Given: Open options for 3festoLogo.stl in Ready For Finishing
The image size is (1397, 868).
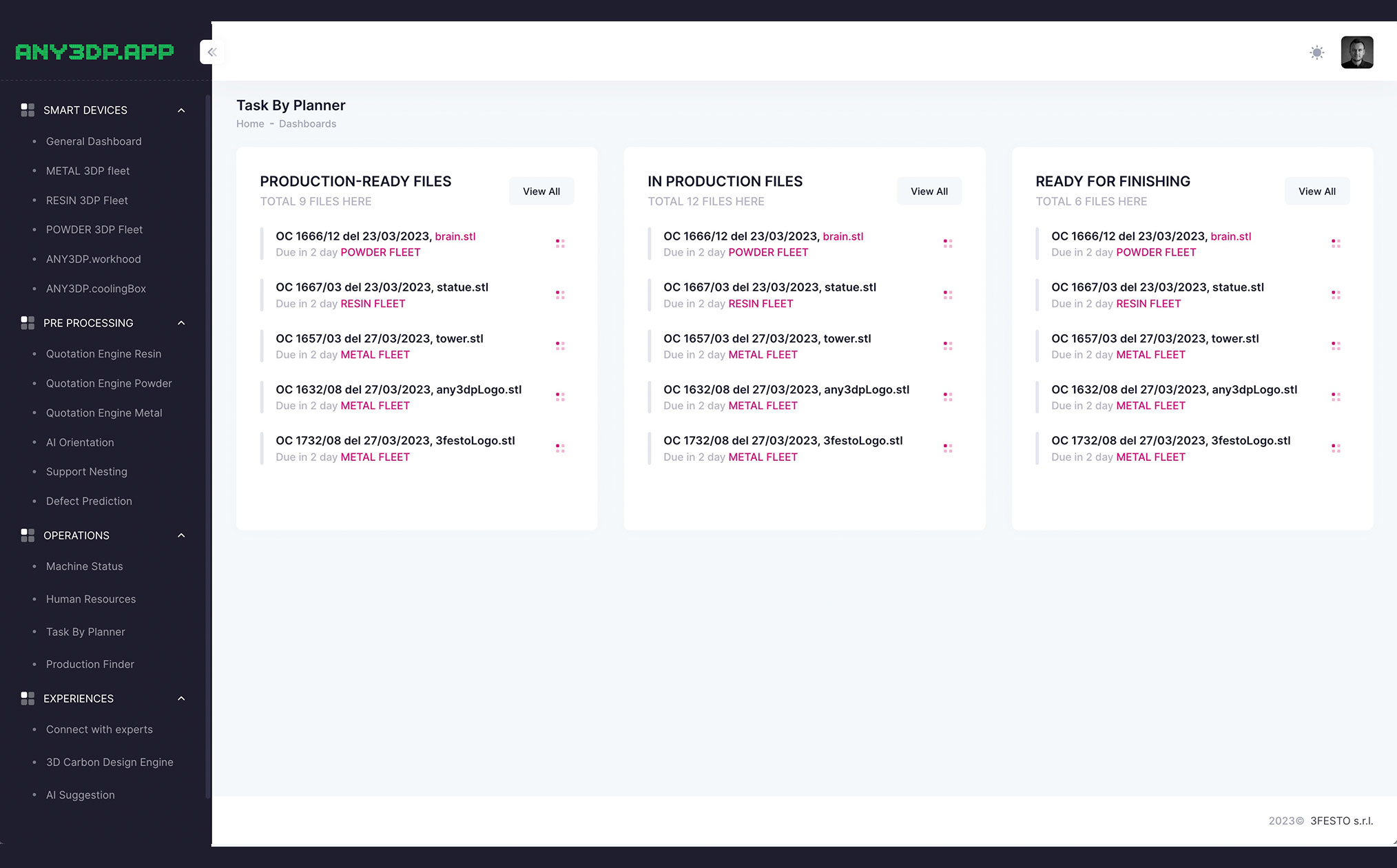Looking at the screenshot, I should 1336,448.
